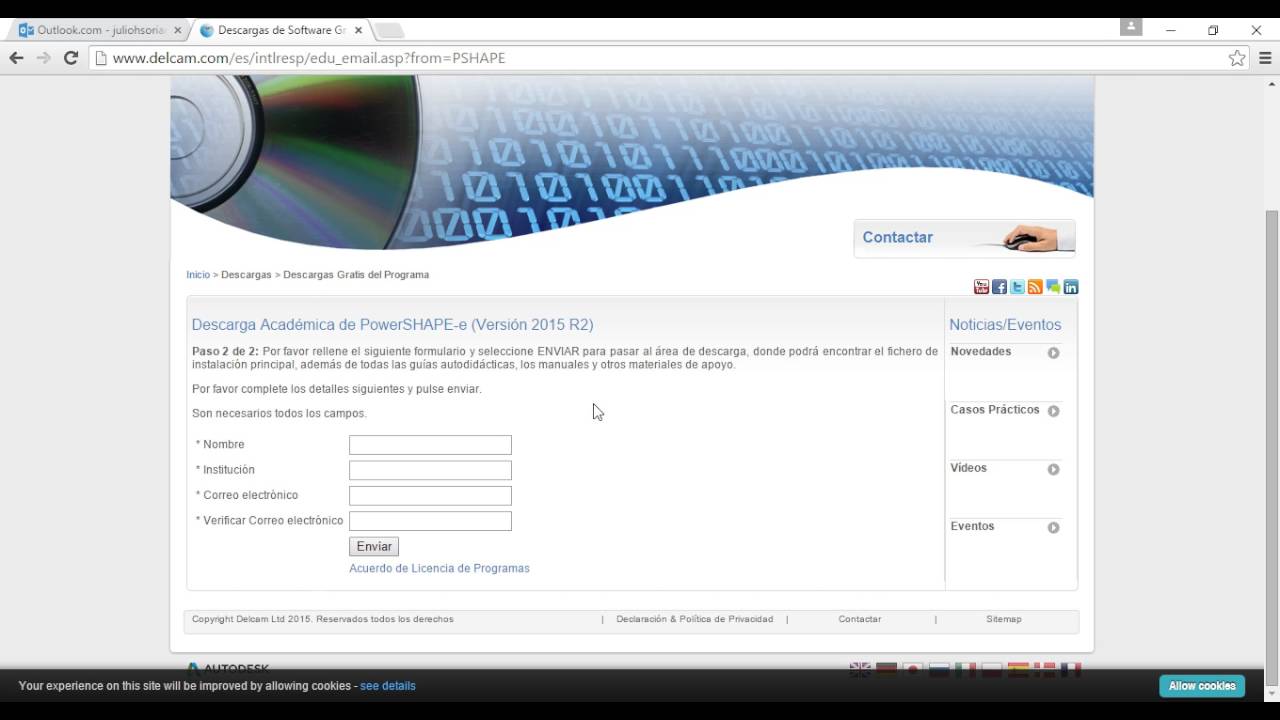
Task: Click the Noticias/Eventos heading
Action: pos(1005,325)
